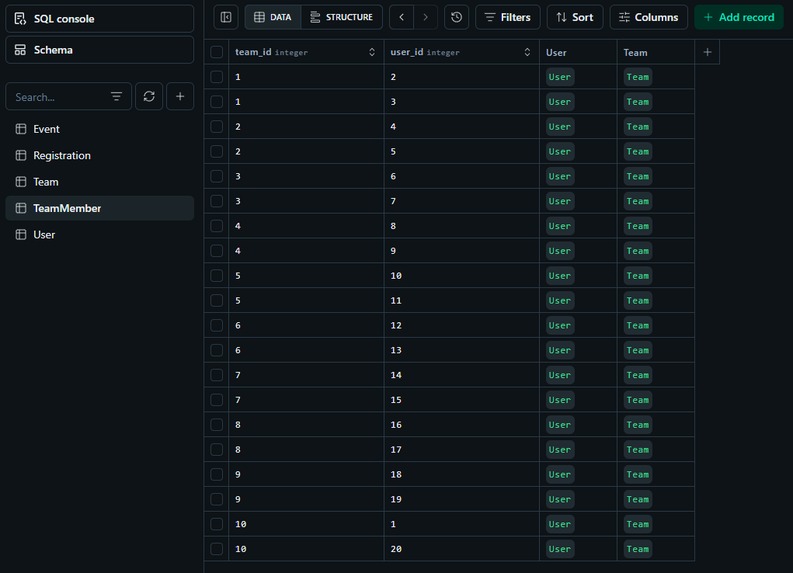Switch to the DATA tab
This screenshot has width=793, height=573.
(273, 17)
